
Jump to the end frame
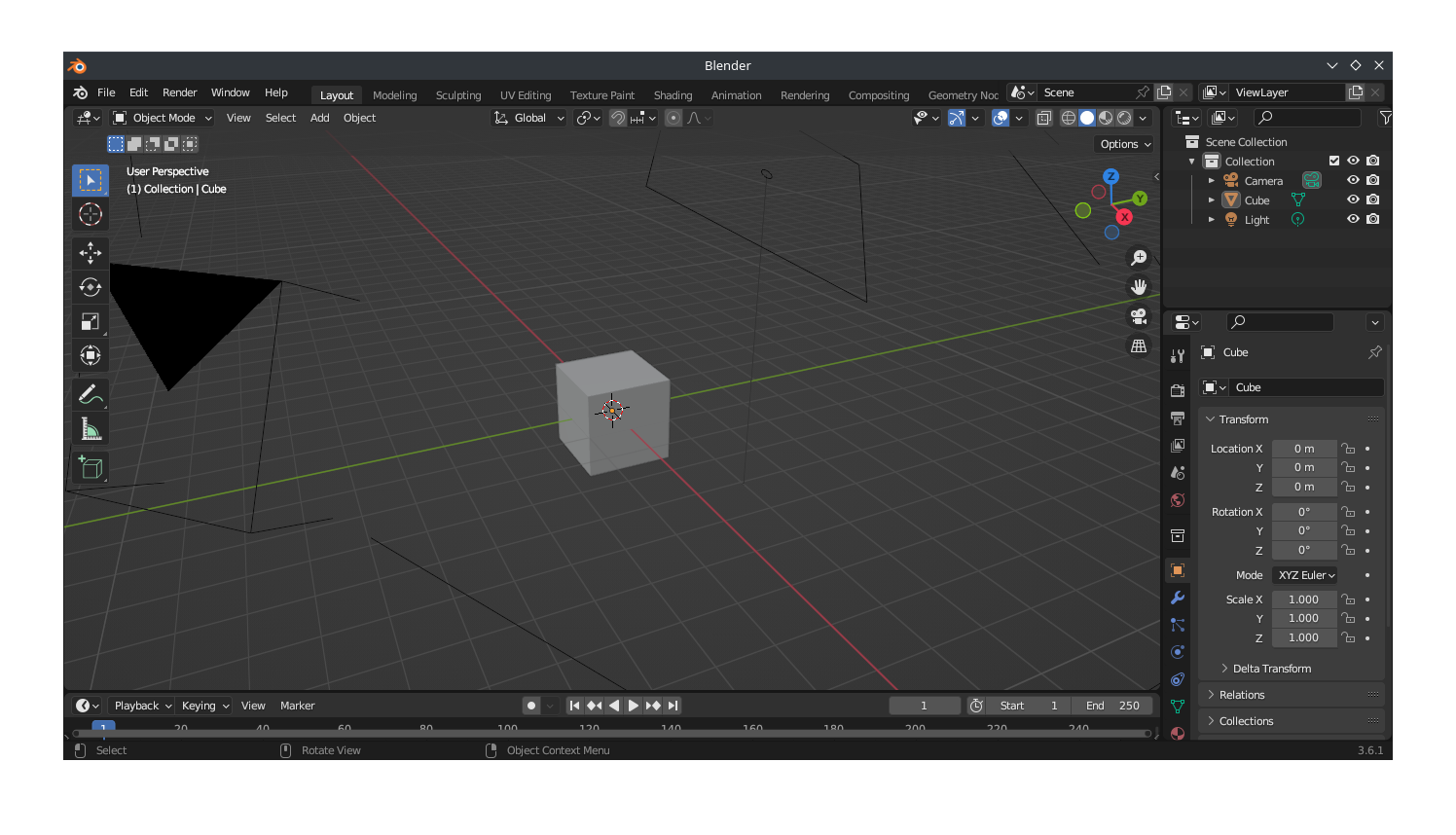pos(673,706)
